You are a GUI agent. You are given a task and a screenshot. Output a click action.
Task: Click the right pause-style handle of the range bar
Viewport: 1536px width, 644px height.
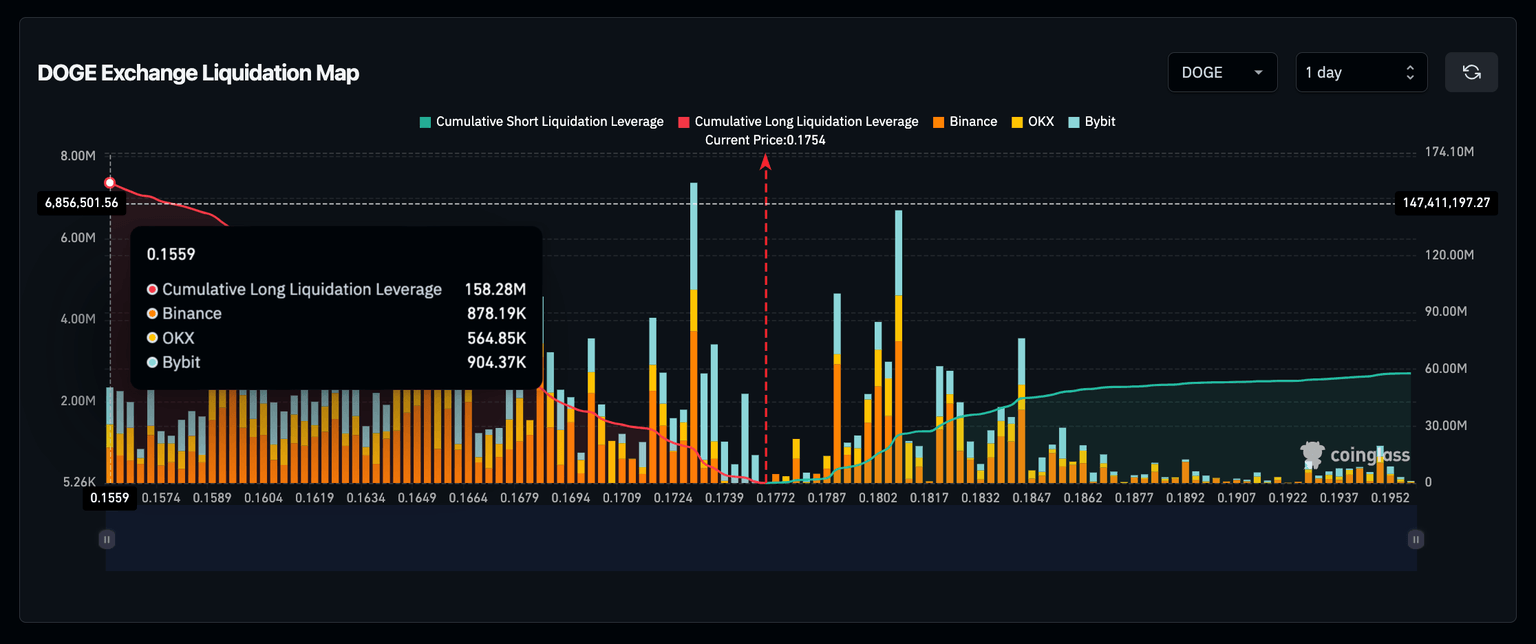pyautogui.click(x=1415, y=539)
